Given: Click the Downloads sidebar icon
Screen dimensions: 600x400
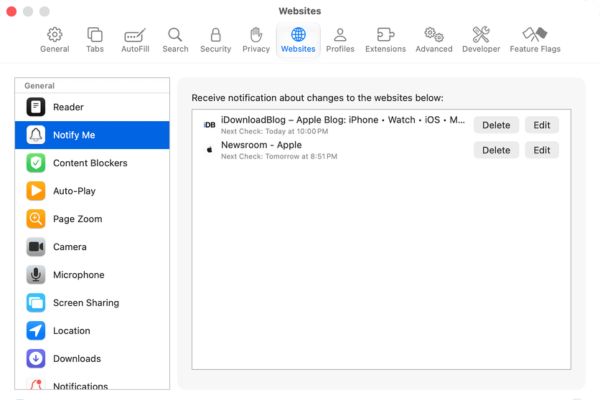Looking at the screenshot, I should click(36, 358).
